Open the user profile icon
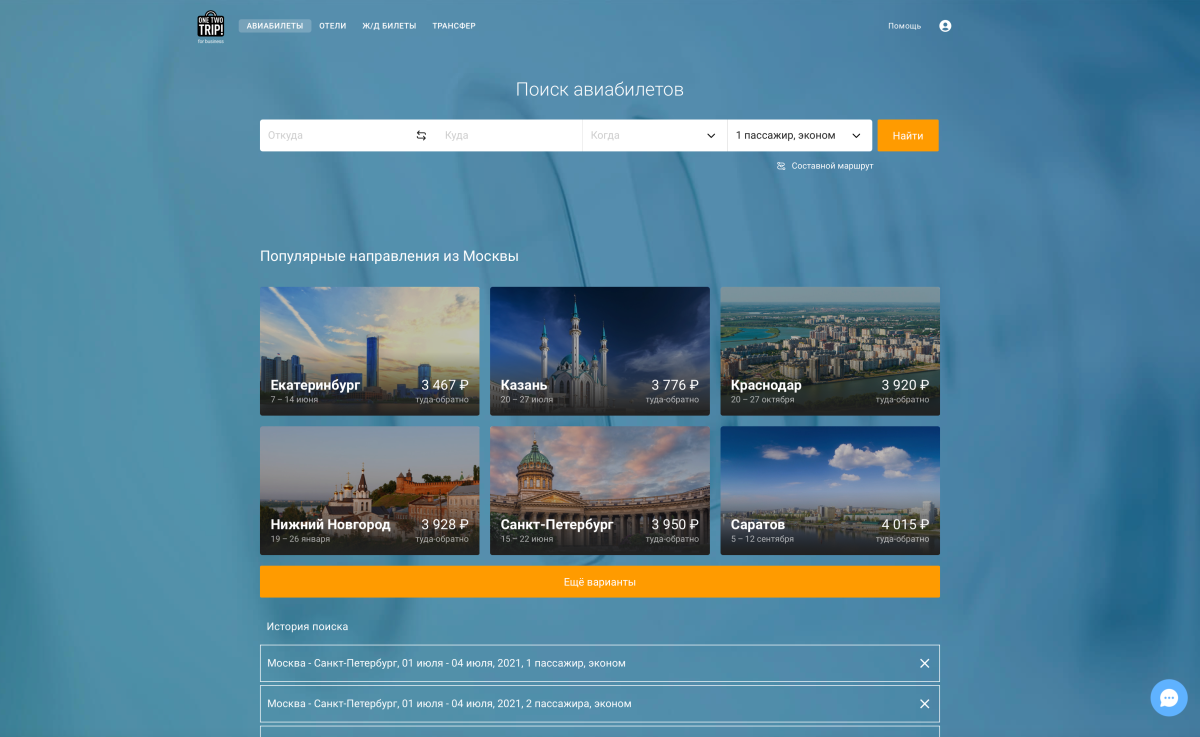 coord(945,26)
